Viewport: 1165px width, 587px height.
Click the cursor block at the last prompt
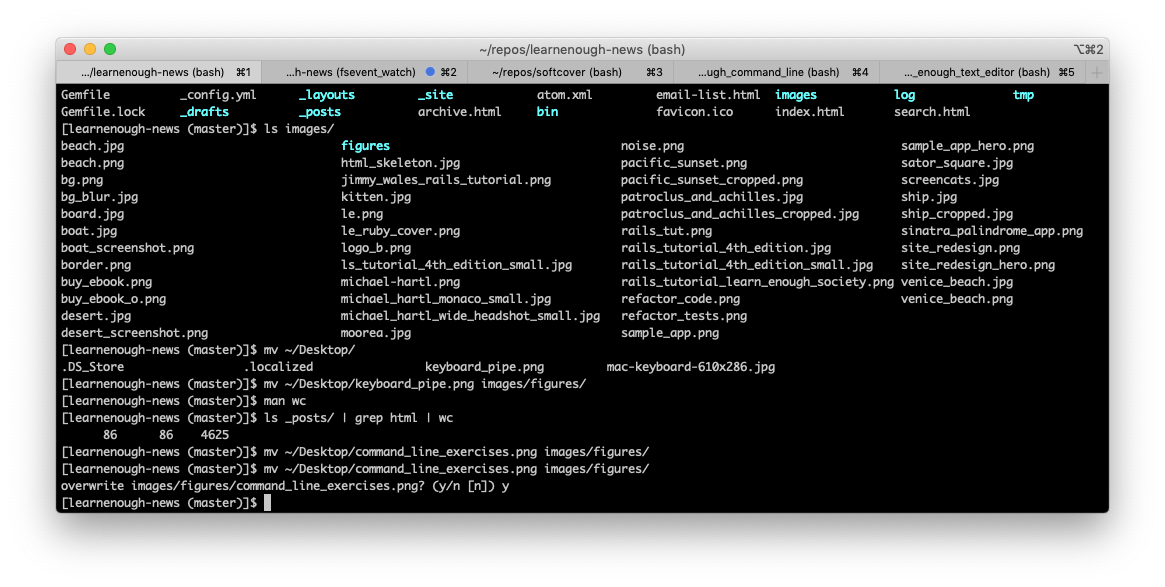[267, 503]
